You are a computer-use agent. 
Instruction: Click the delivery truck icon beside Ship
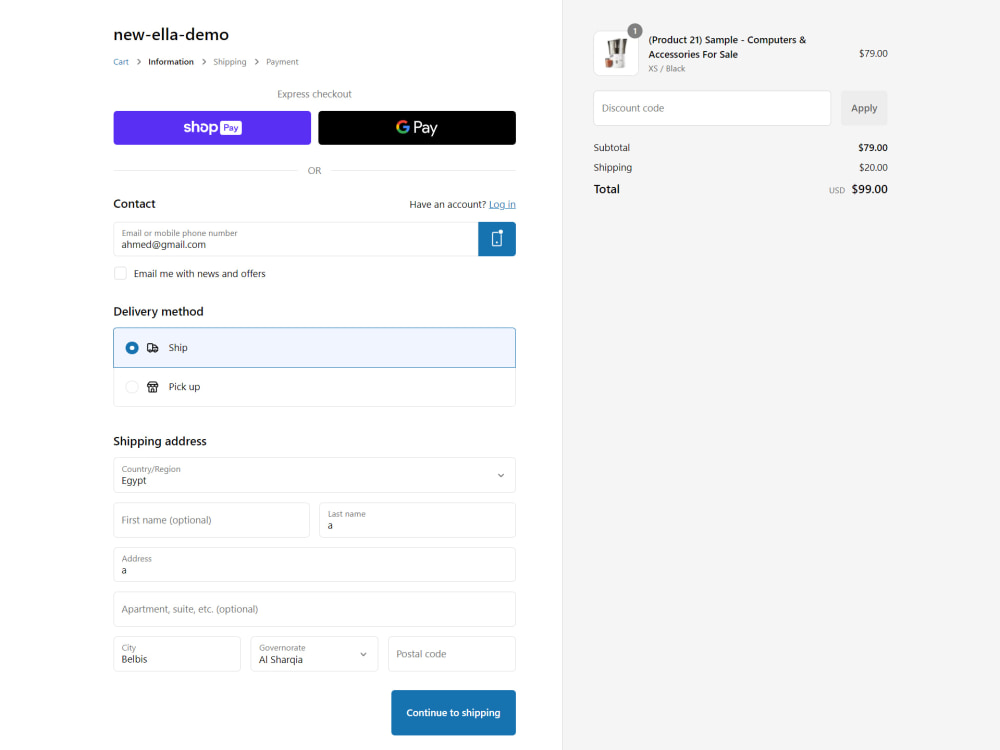pyautogui.click(x=152, y=347)
